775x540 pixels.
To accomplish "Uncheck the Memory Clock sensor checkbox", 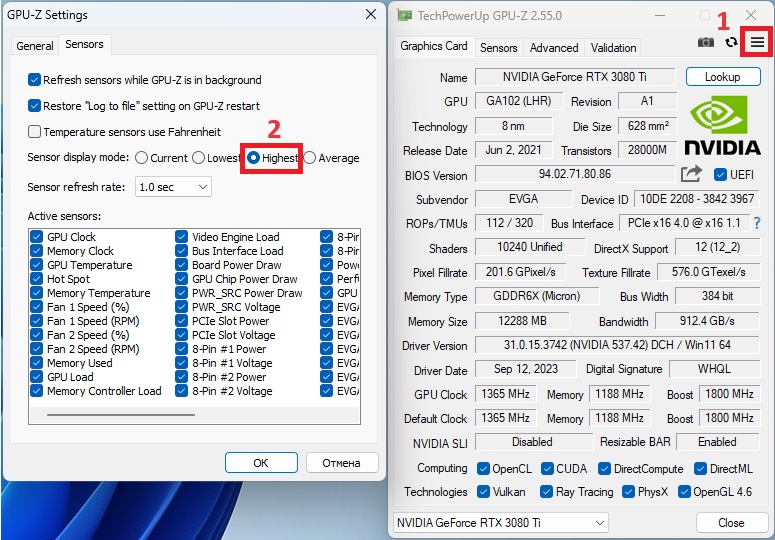I will point(36,250).
